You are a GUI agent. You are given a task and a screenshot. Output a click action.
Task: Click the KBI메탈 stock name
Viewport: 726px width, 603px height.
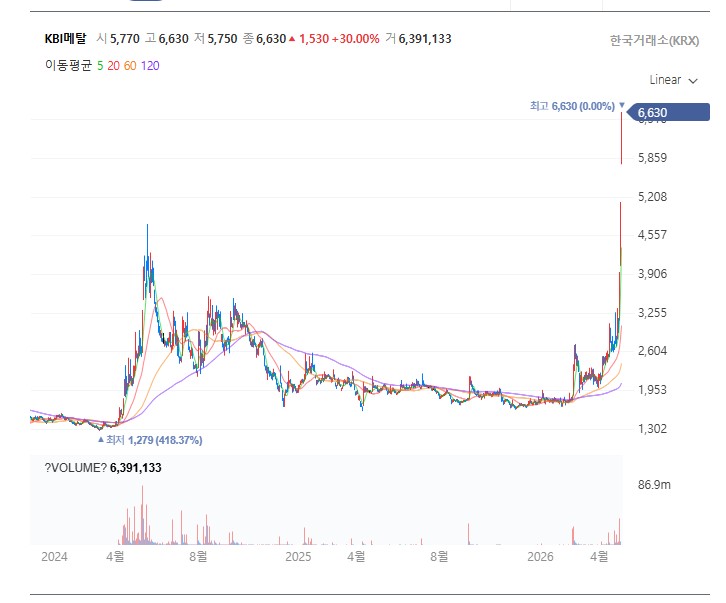tap(65, 38)
